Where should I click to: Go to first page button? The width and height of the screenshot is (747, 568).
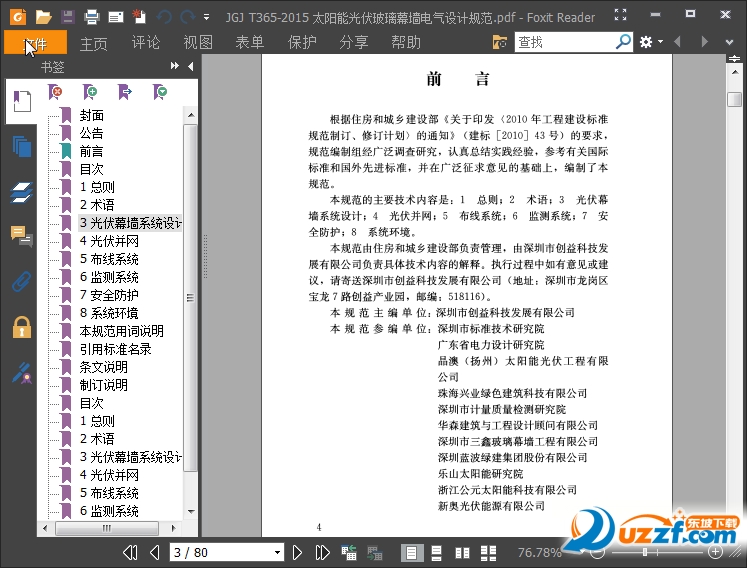pyautogui.click(x=130, y=553)
